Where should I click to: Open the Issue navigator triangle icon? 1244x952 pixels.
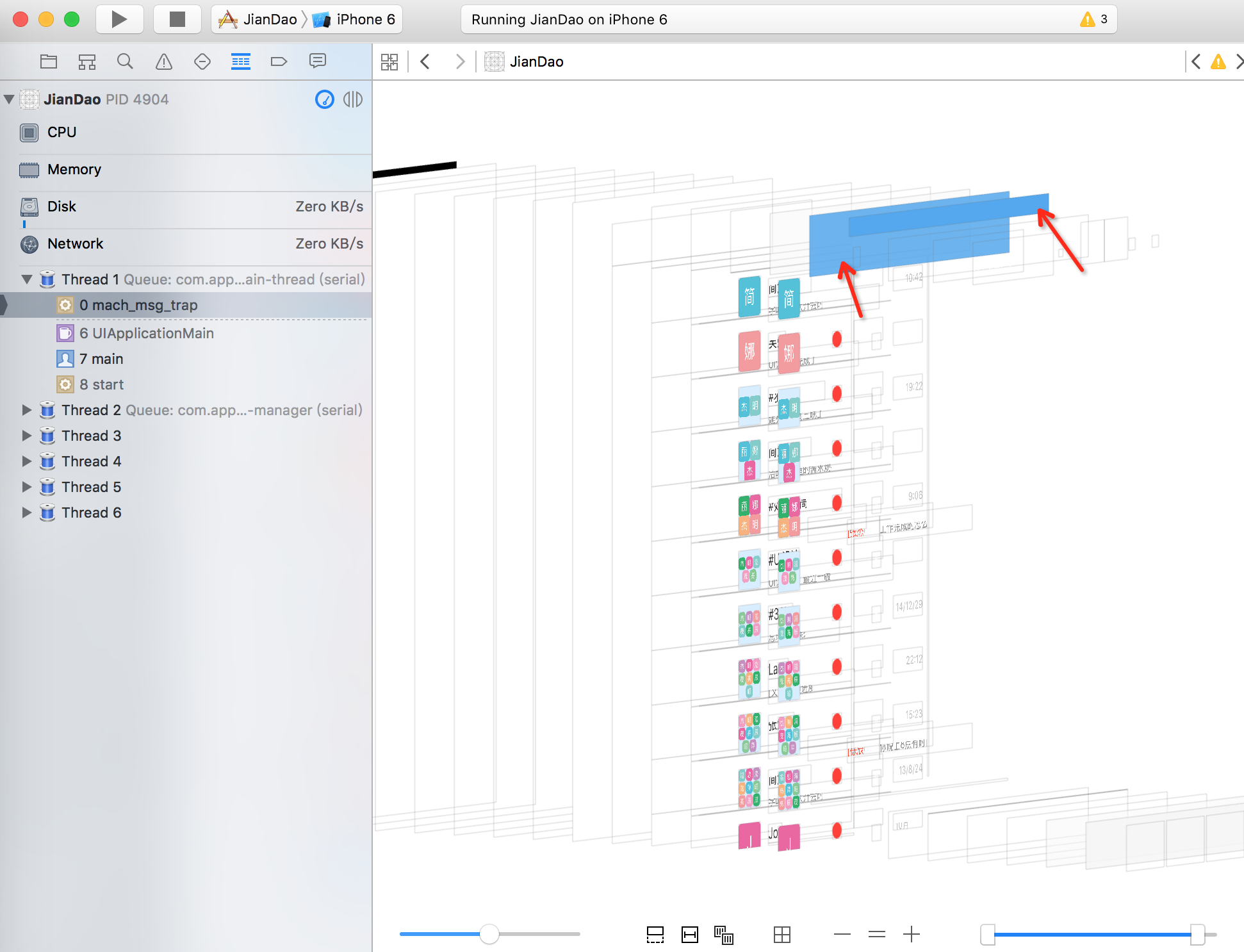(164, 62)
